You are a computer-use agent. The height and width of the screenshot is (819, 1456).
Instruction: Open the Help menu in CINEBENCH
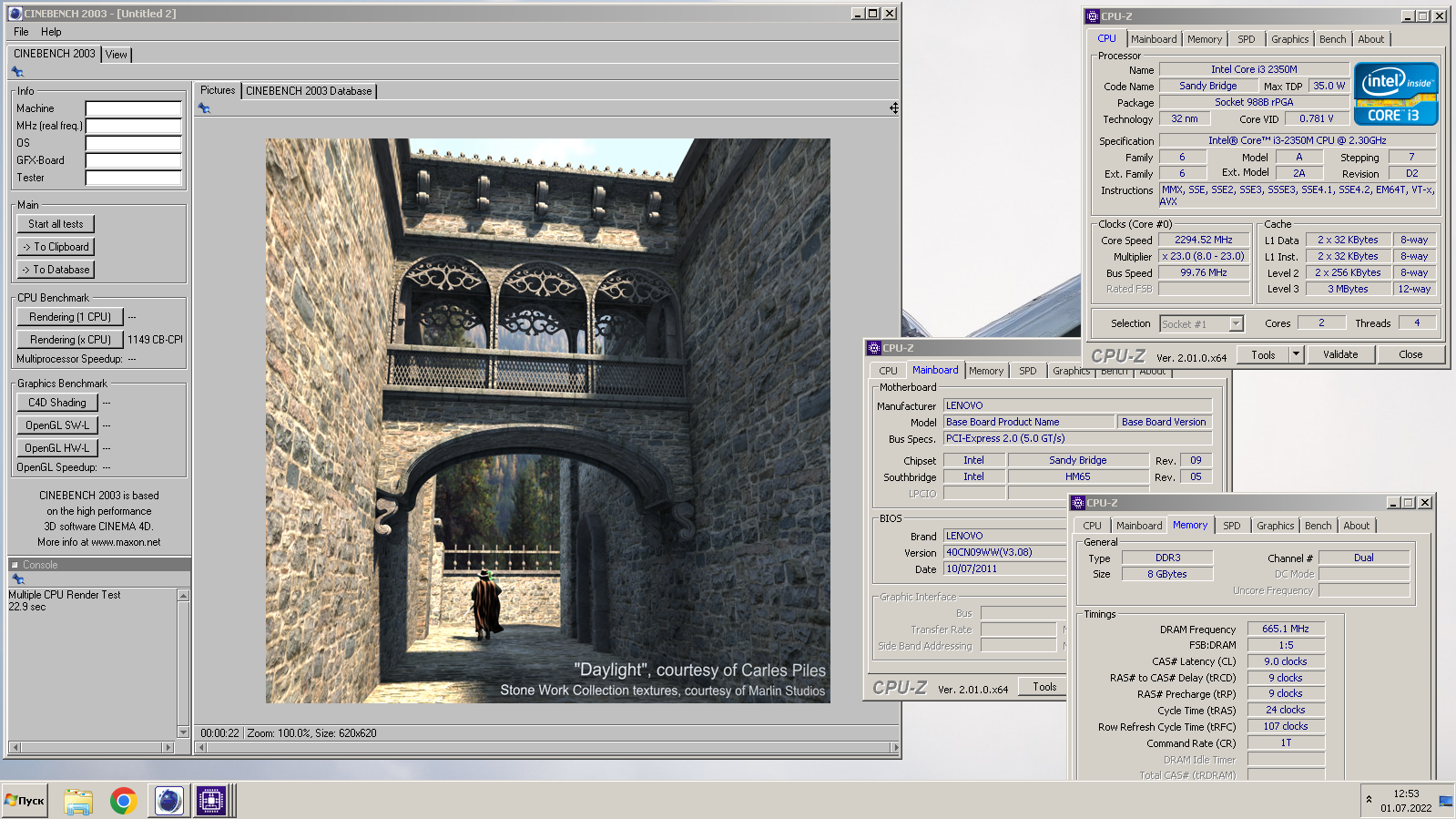click(x=51, y=32)
